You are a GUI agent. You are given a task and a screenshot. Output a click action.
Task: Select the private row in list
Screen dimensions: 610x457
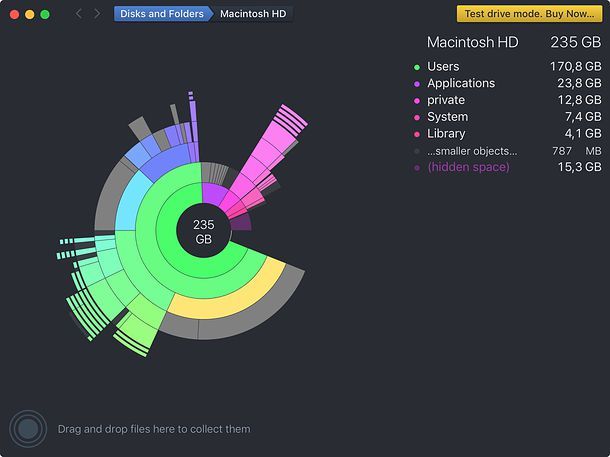pos(507,100)
